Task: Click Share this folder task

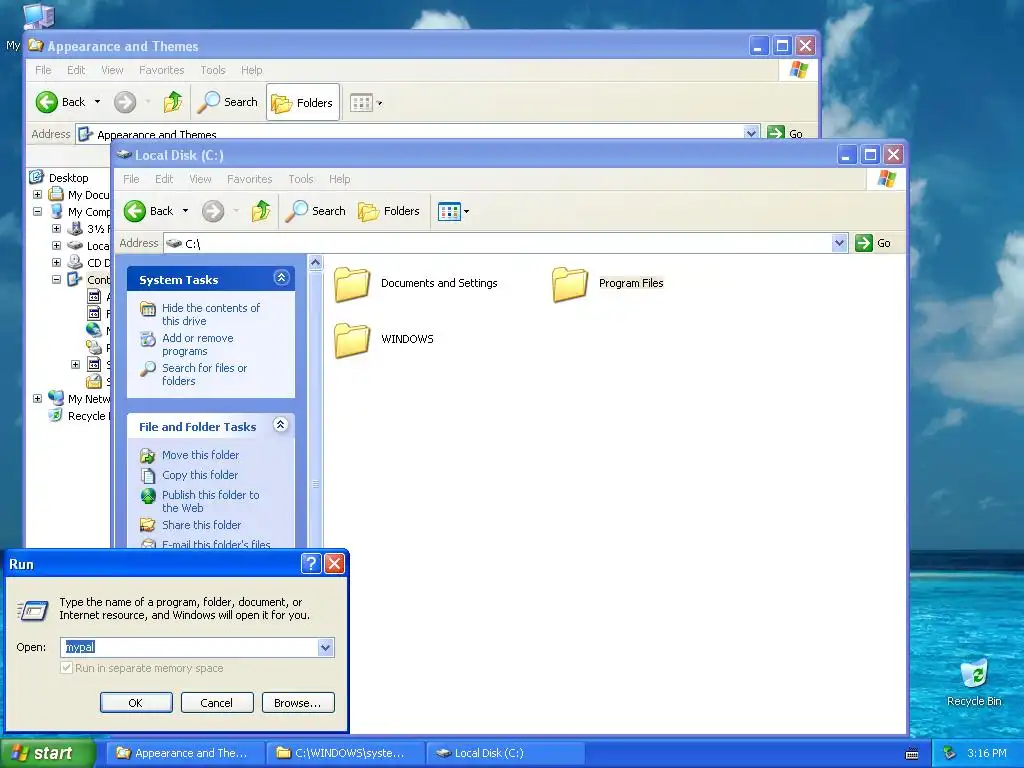Action: (x=201, y=524)
